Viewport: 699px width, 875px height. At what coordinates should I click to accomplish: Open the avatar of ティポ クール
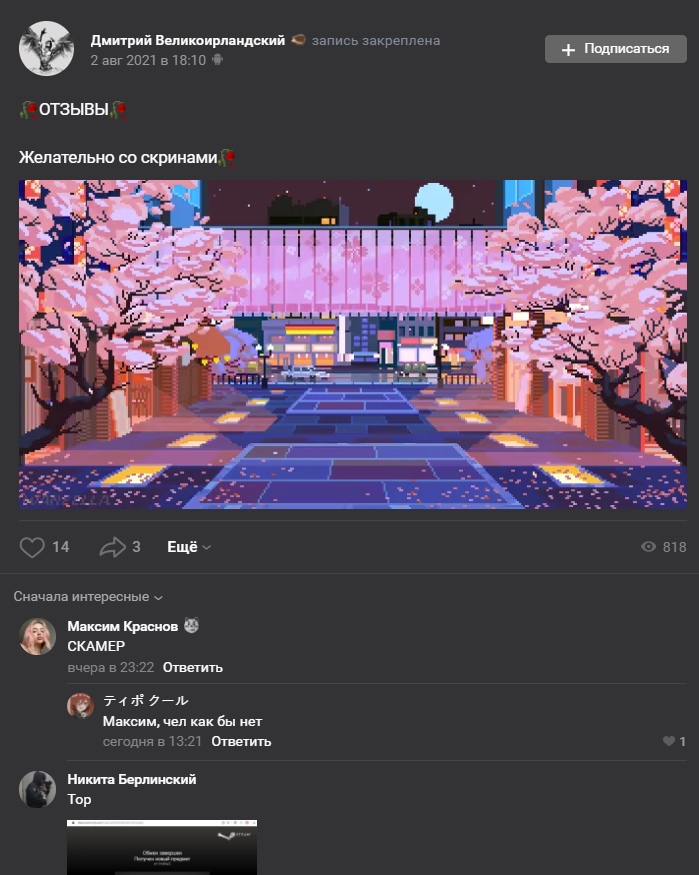coord(80,705)
